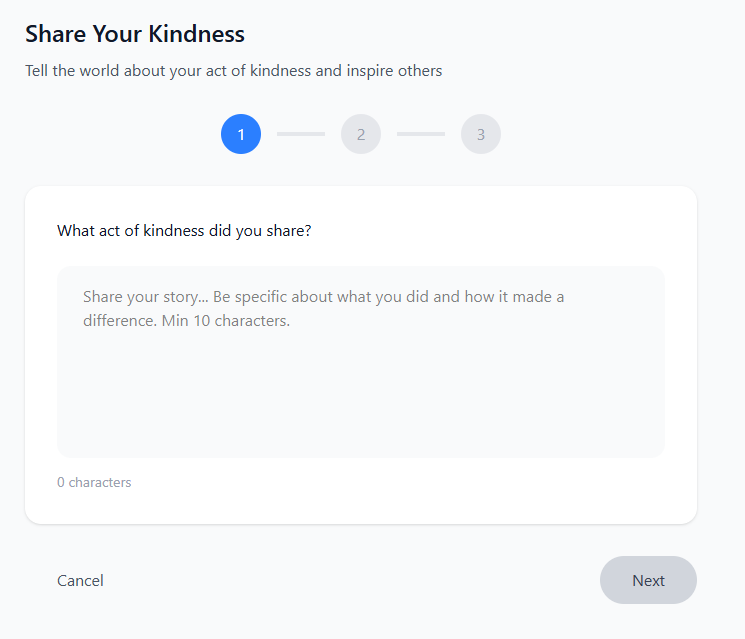Cancel sharing your kindness story
Screen dimensions: 745x639
(x=80, y=580)
